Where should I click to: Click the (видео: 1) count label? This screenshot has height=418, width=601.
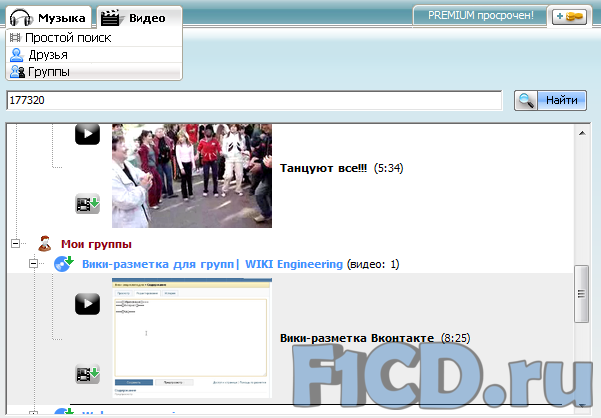373,264
